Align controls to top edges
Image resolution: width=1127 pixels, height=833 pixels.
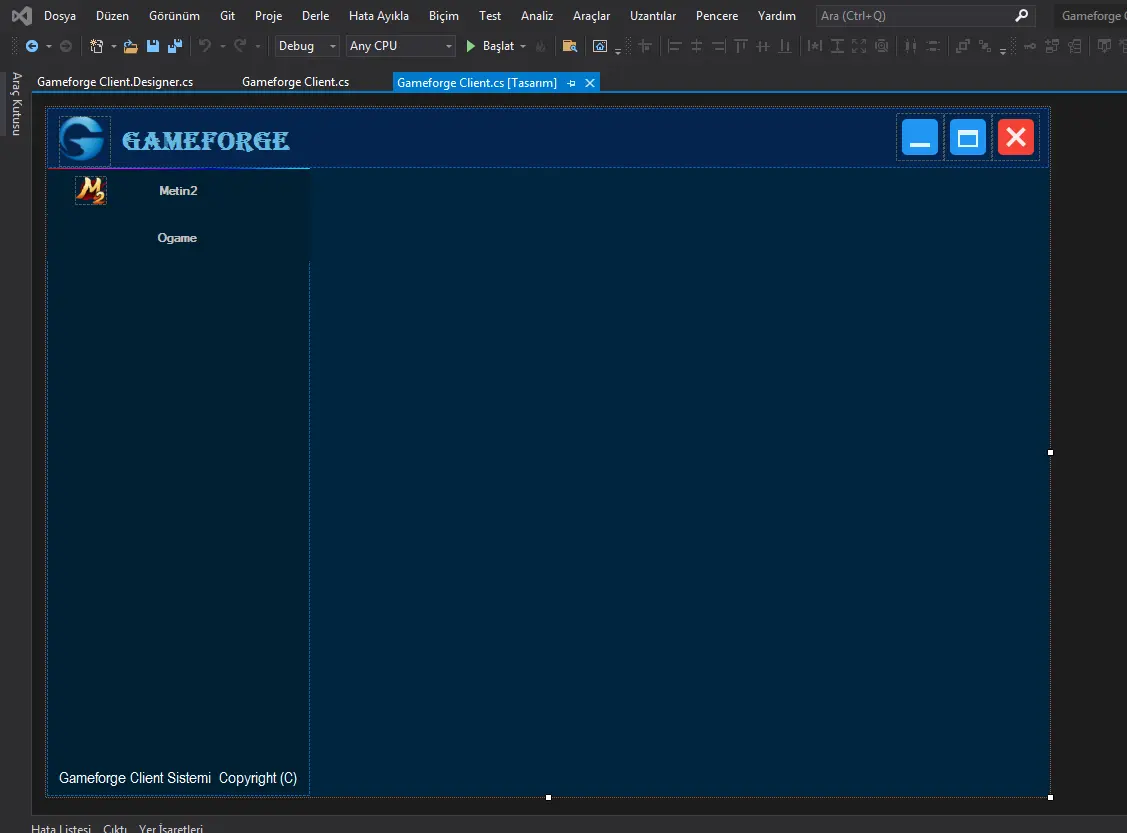(740, 46)
